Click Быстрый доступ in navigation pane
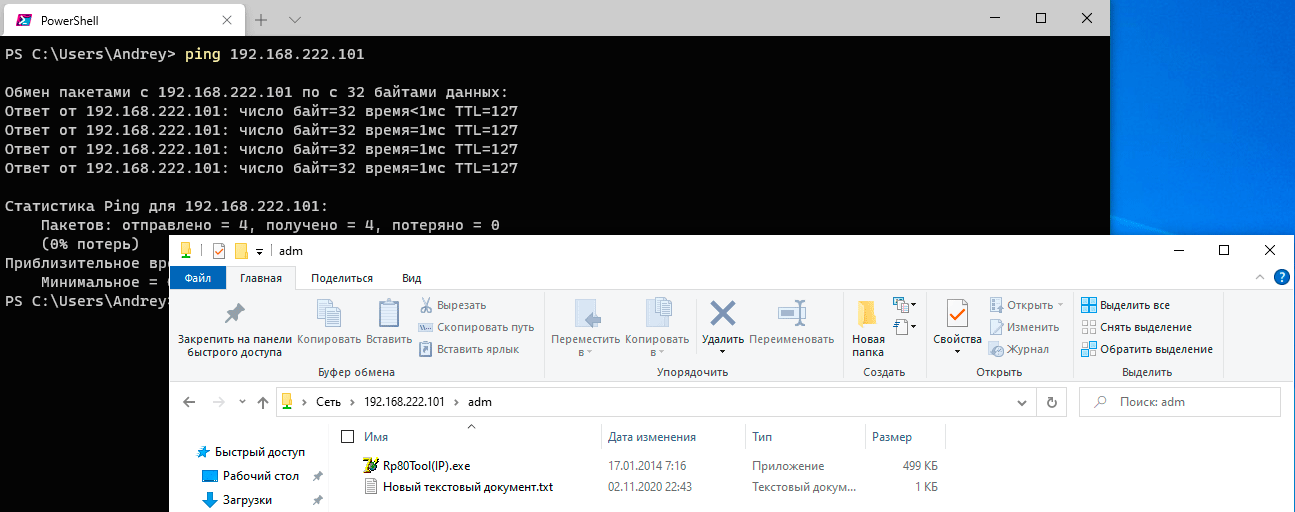Viewport: 1295px width, 512px height. (260, 452)
